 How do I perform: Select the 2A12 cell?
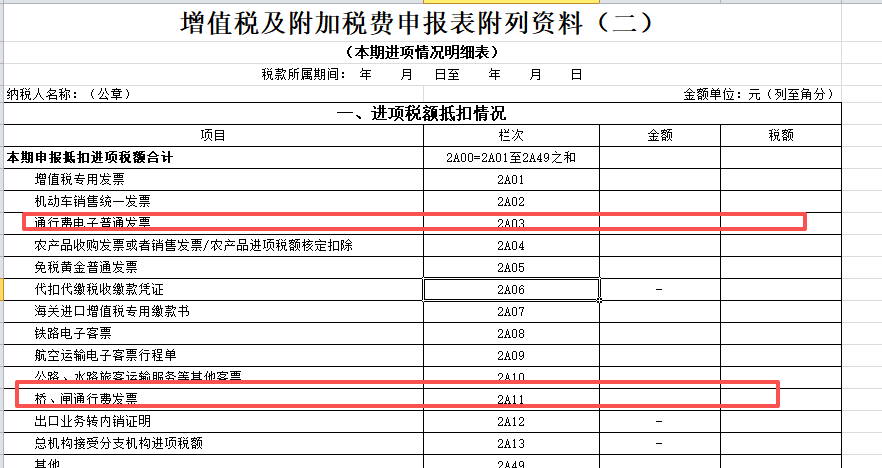coord(511,421)
